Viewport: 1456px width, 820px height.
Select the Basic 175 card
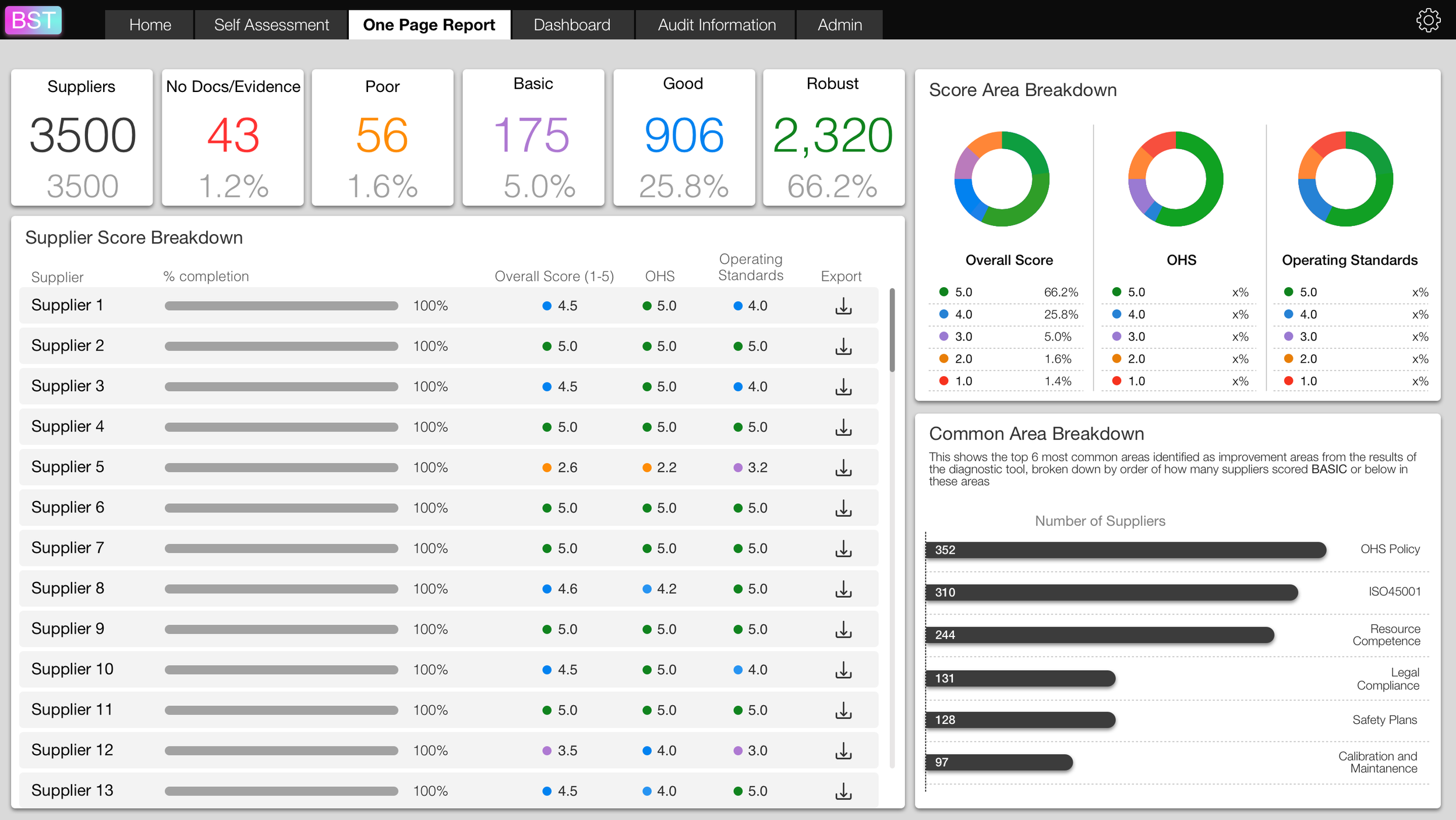[x=533, y=137]
